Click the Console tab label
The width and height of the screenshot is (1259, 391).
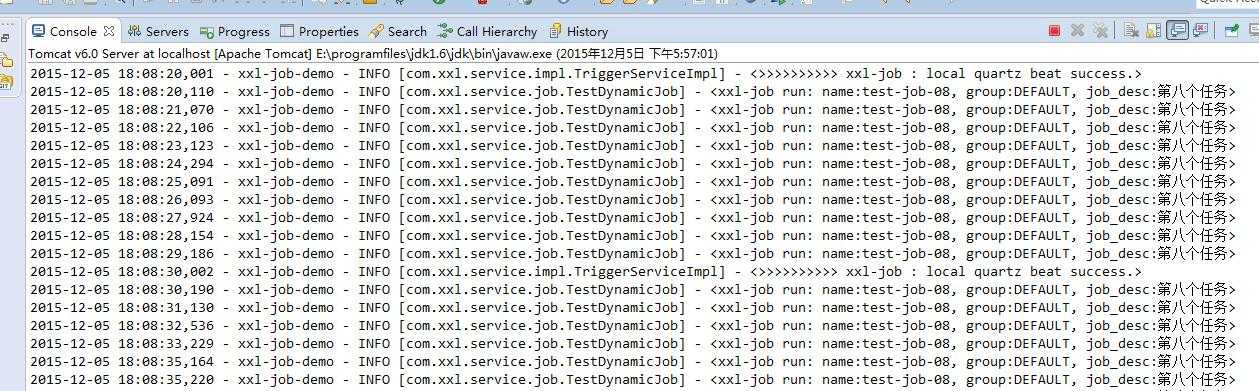73,31
